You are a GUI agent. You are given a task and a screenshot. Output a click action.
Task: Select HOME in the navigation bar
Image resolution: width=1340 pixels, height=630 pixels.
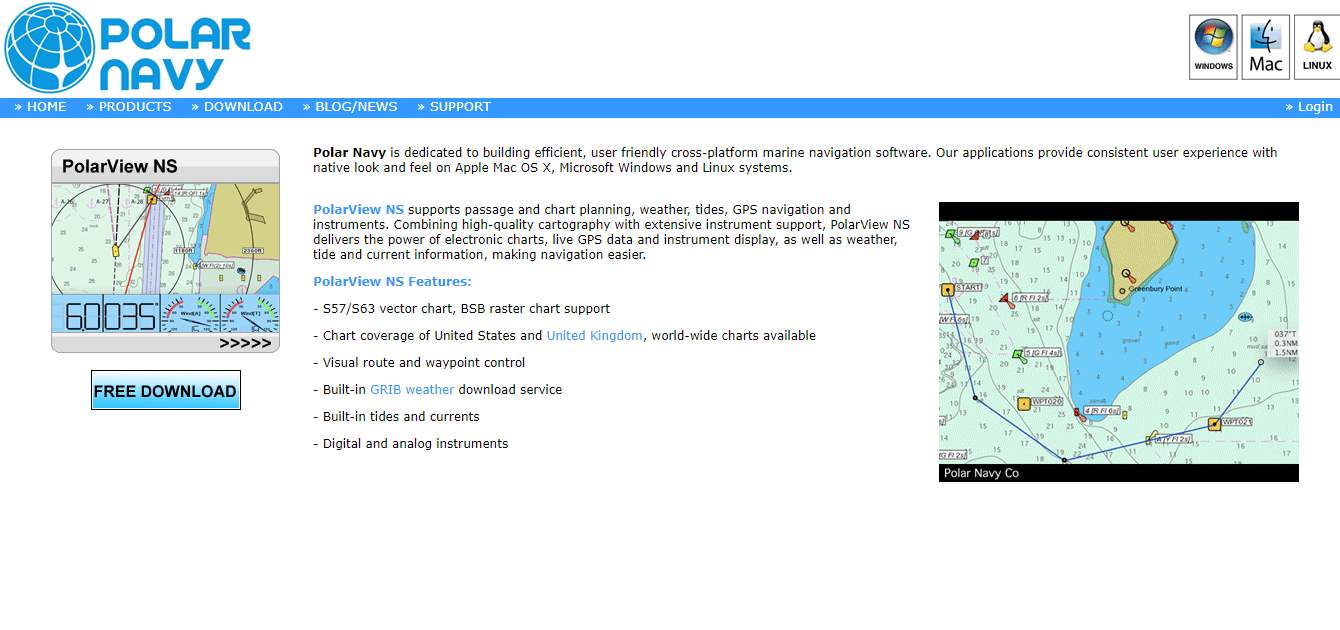coord(47,106)
